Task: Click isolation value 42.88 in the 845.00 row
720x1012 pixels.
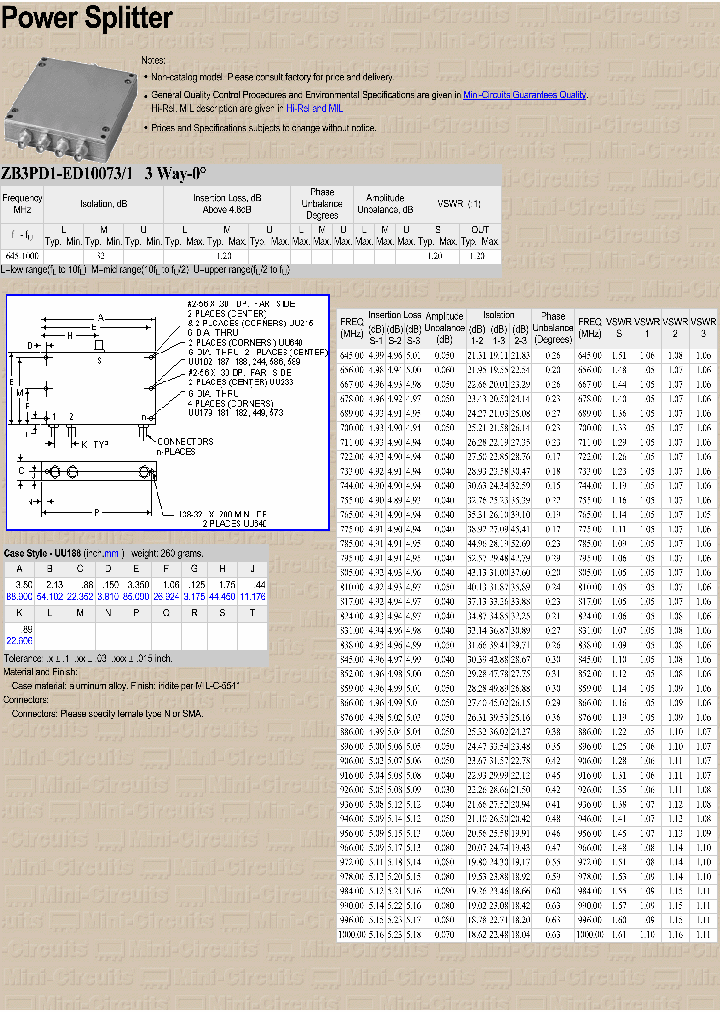Action: click(x=499, y=660)
